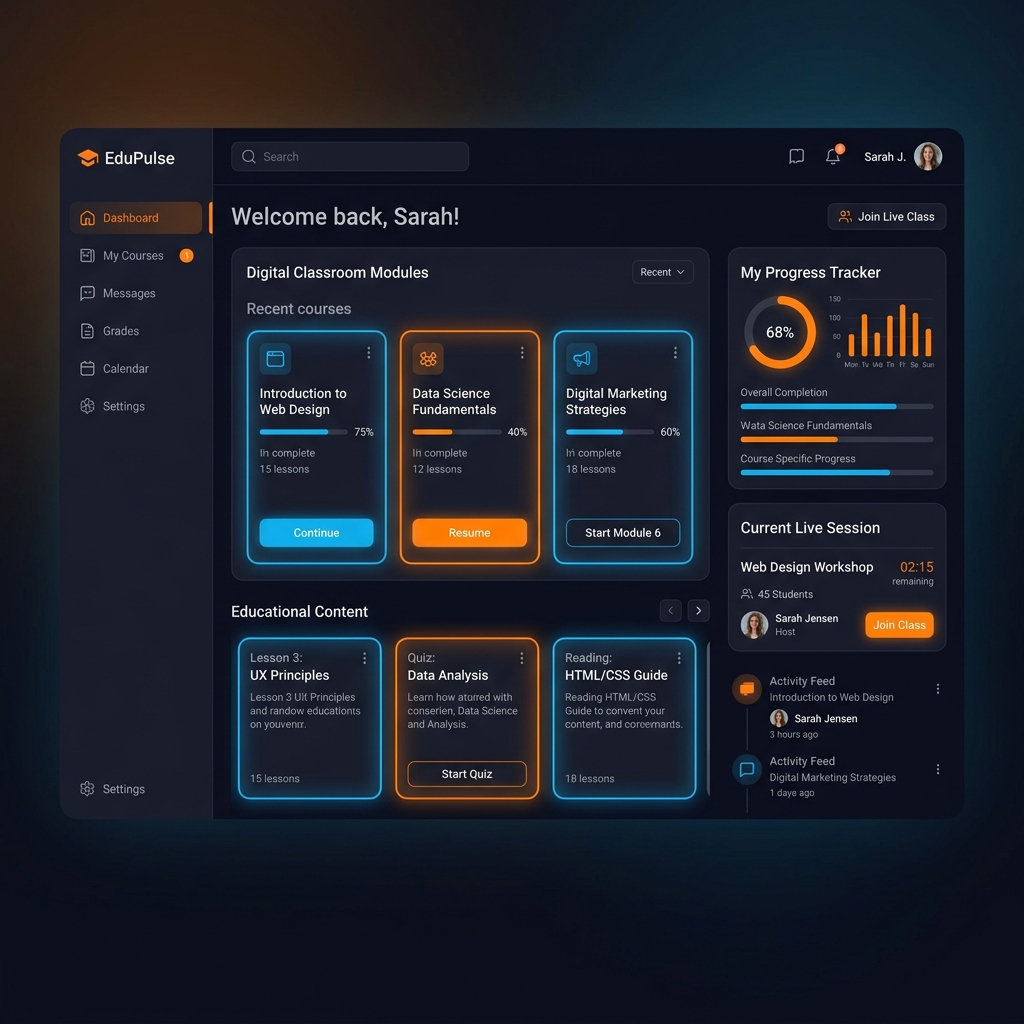Click the megaphone icon on Digital Marketing Strategies

582,358
